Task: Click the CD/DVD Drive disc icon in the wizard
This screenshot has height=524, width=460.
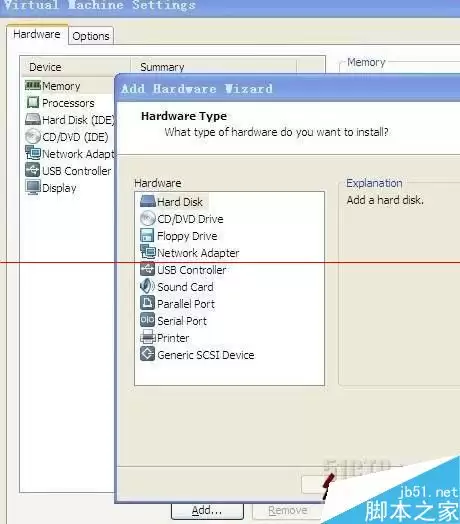Action: (147, 218)
